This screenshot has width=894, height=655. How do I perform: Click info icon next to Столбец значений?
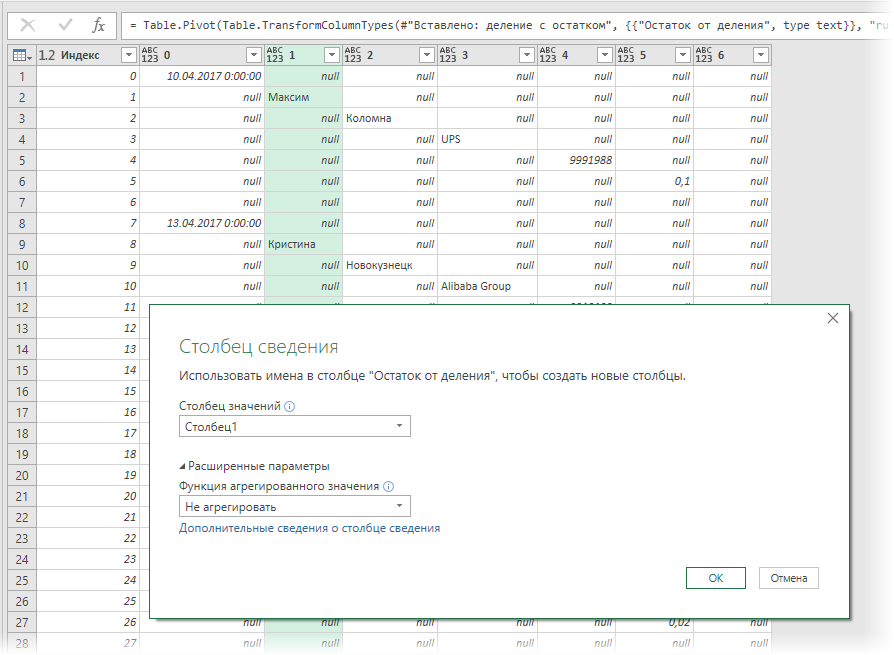point(290,406)
